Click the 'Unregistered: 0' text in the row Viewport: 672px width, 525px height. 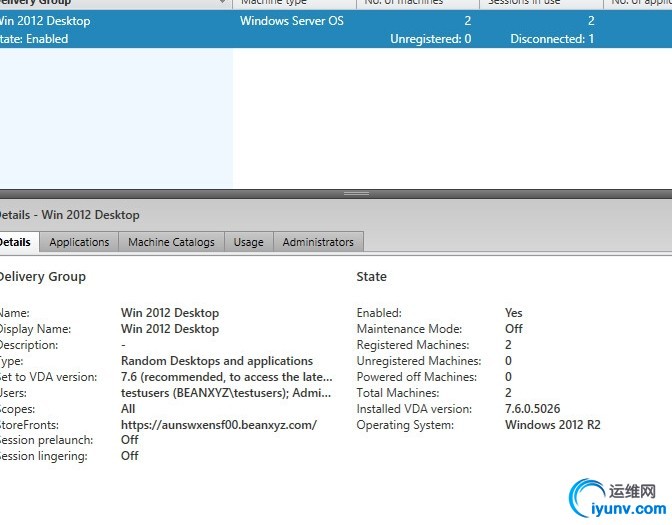(430, 39)
